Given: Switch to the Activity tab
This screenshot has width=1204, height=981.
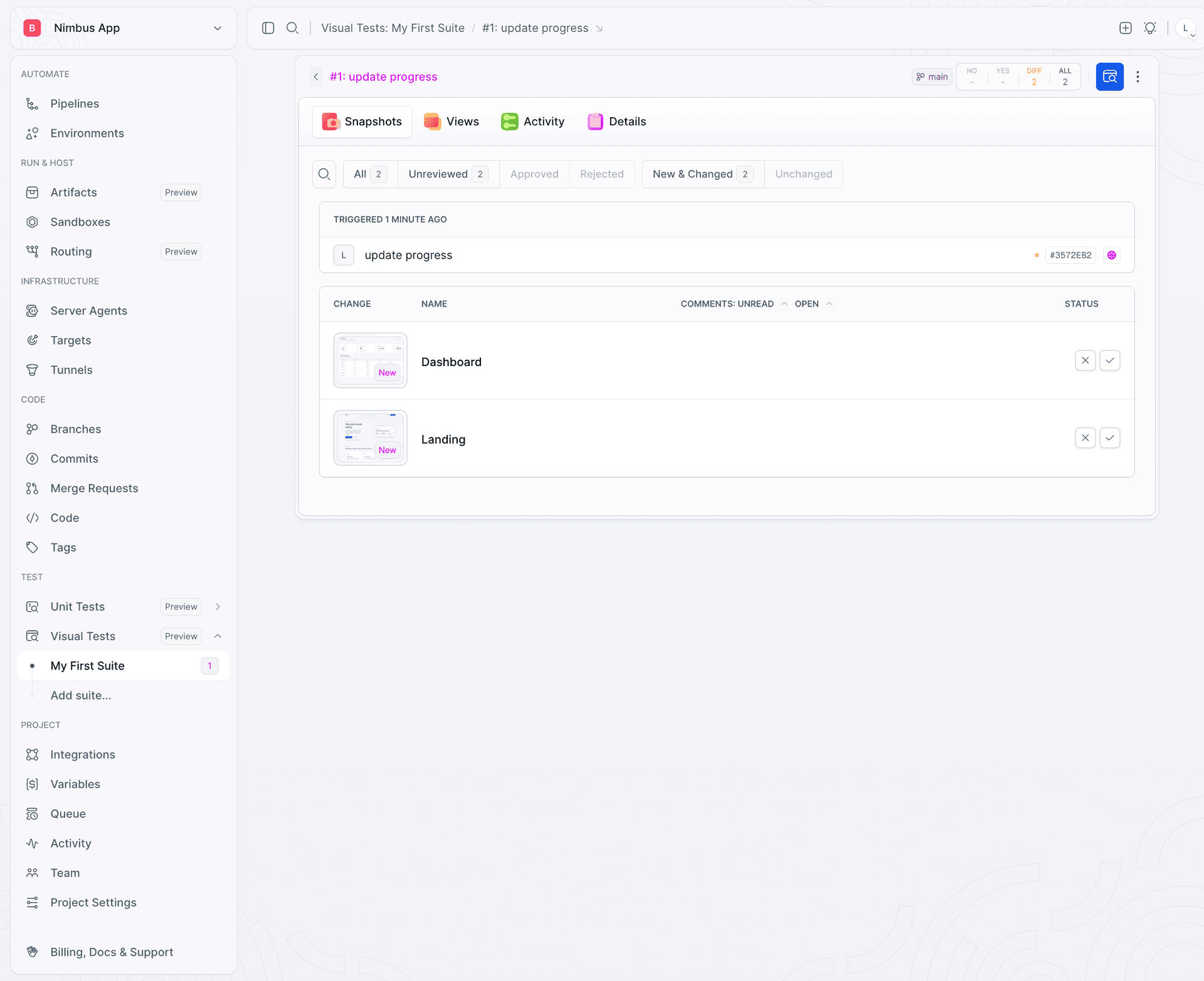Looking at the screenshot, I should [533, 122].
